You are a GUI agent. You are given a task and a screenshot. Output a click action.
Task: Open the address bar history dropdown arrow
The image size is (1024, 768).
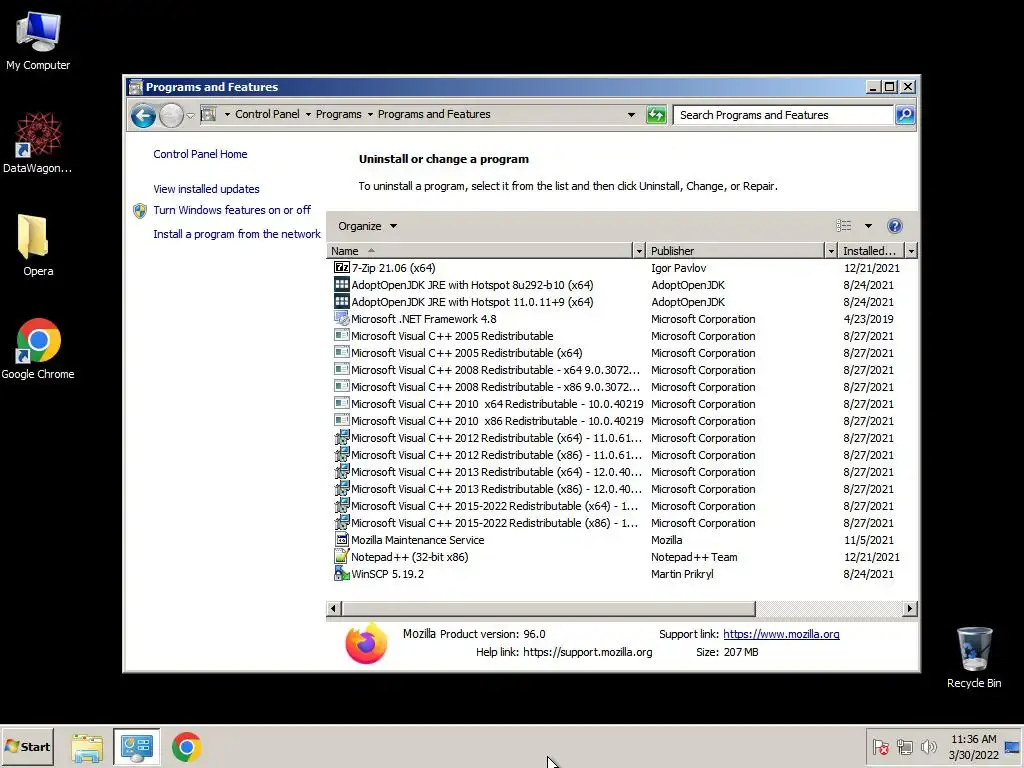point(631,115)
